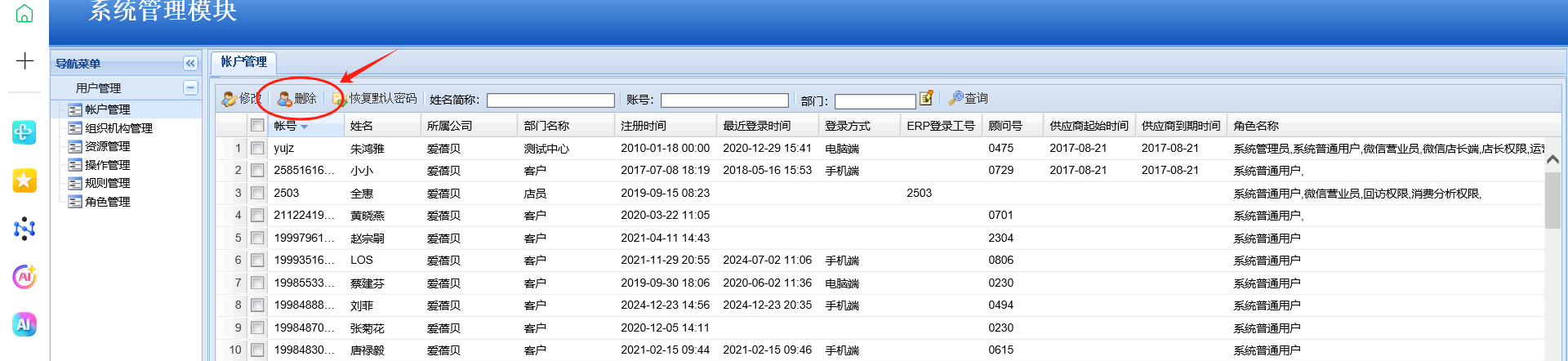Check the row for 赵宗嗣
This screenshot has width=1568, height=361.
257,238
